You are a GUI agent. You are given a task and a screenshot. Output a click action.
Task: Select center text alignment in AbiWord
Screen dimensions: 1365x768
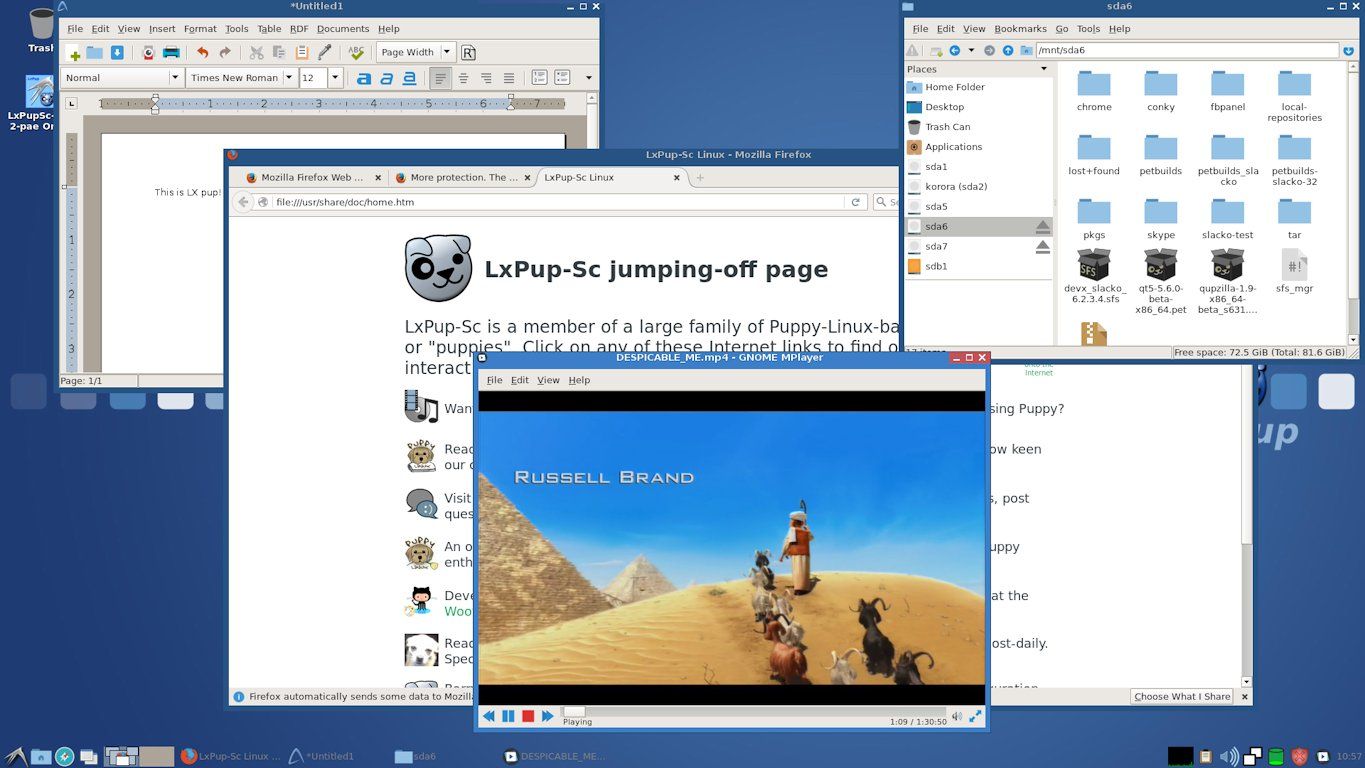click(x=464, y=77)
